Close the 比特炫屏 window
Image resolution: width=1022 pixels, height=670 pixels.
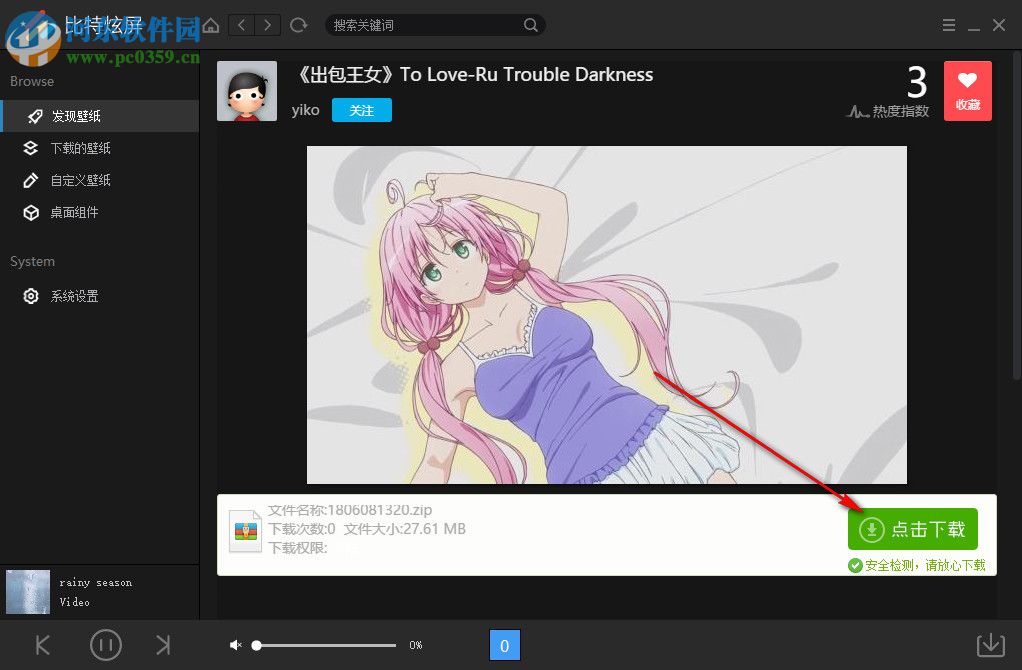pos(999,25)
